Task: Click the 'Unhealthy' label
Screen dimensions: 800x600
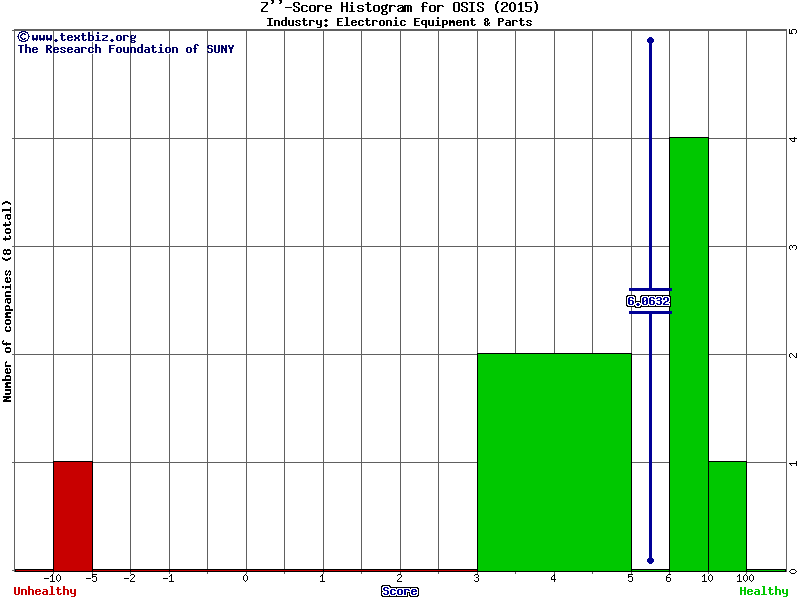Action: [45, 591]
